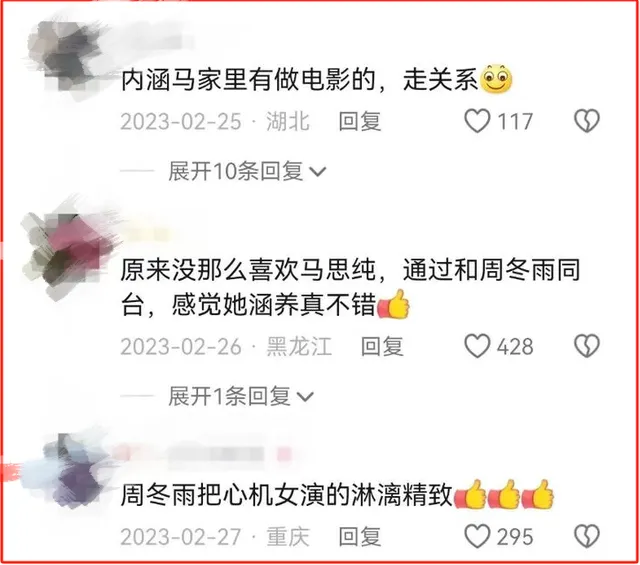This screenshot has height=565, width=640.
Task: Open the third commenter's blurred username
Action: (204, 454)
